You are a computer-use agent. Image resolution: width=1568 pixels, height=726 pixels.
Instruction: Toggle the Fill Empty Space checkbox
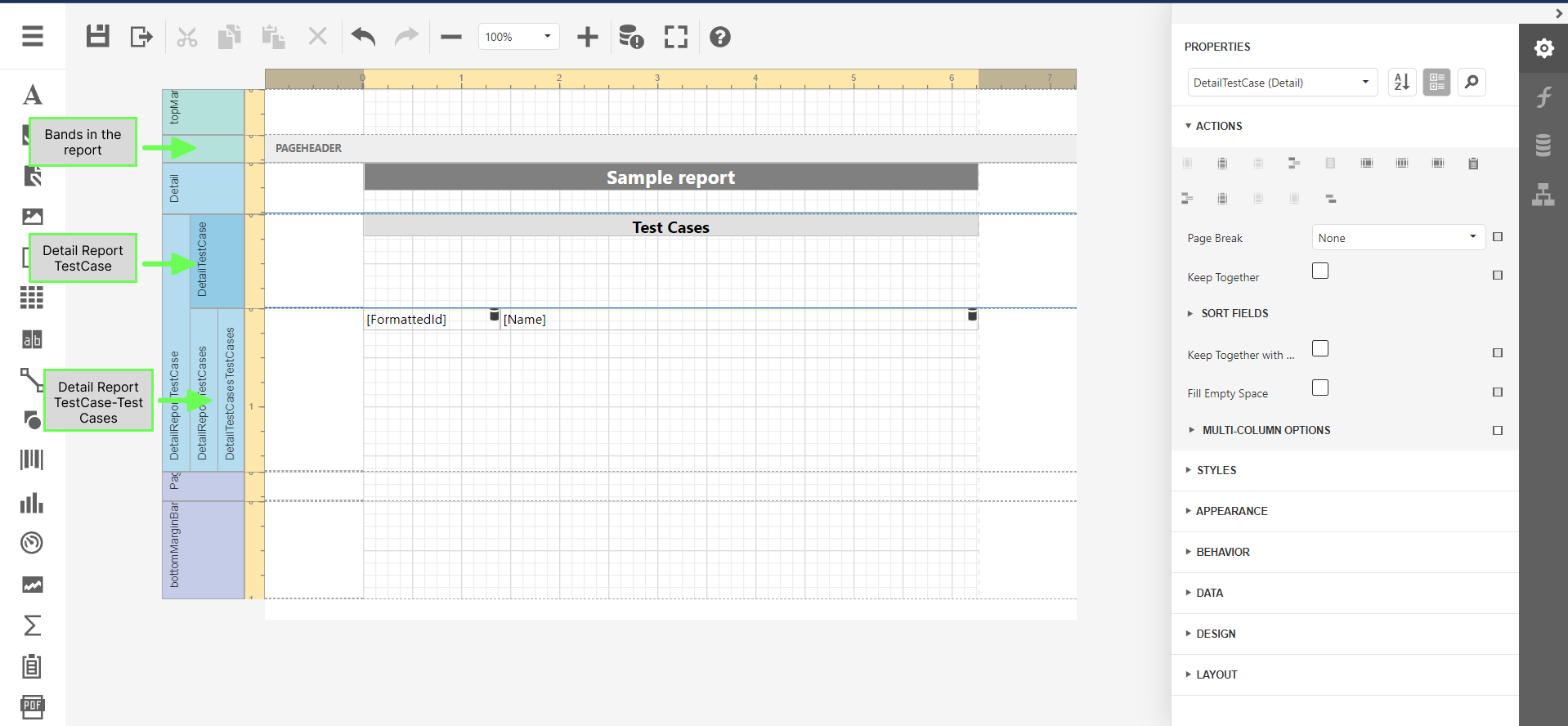click(x=1319, y=388)
